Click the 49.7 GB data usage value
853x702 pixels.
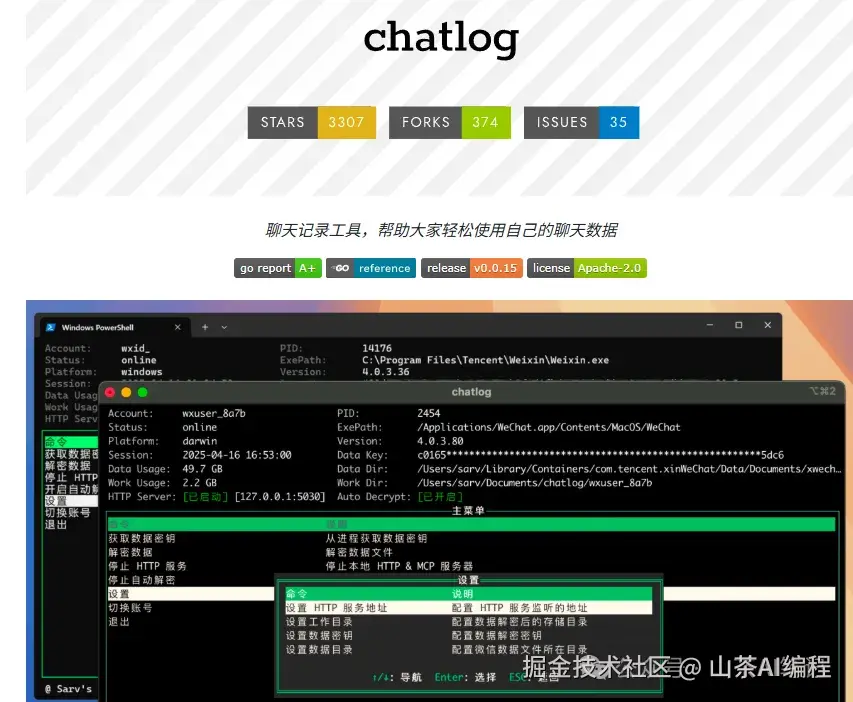(202, 469)
